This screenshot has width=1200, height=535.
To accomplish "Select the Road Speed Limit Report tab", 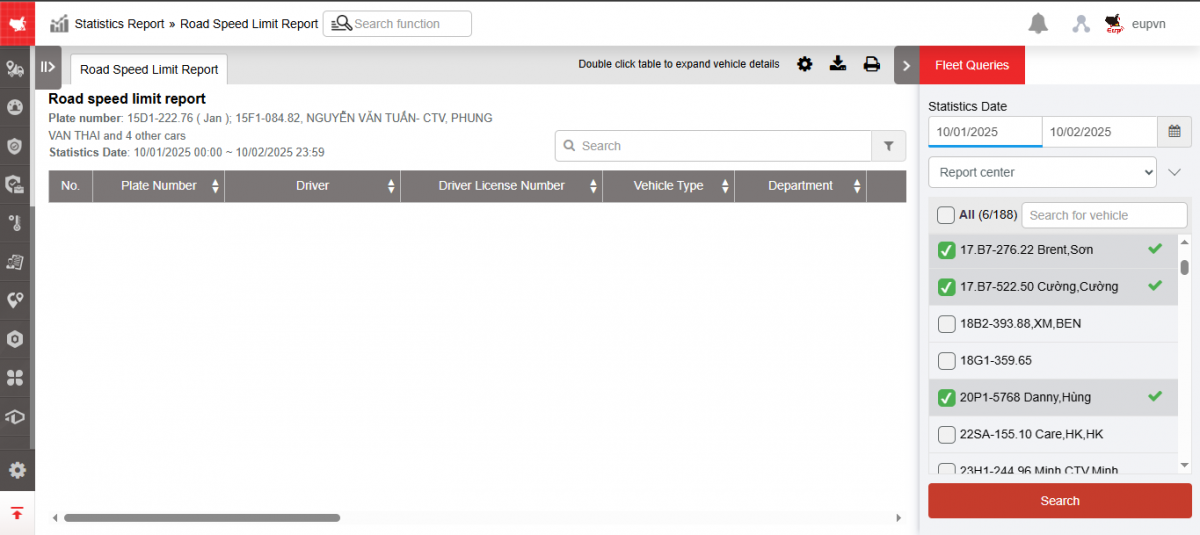I will pyautogui.click(x=149, y=70).
